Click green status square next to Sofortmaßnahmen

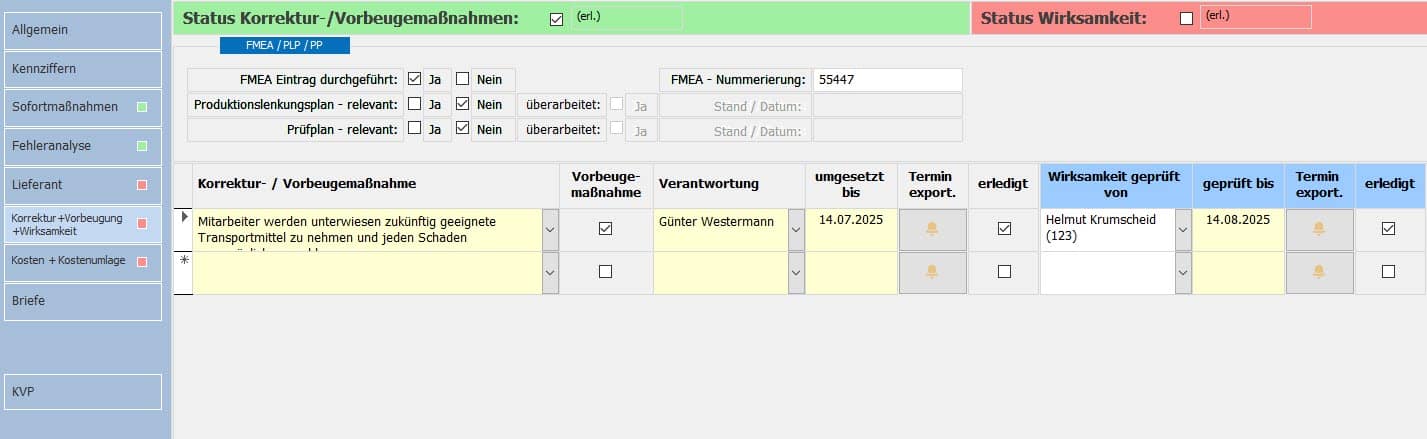(x=142, y=107)
